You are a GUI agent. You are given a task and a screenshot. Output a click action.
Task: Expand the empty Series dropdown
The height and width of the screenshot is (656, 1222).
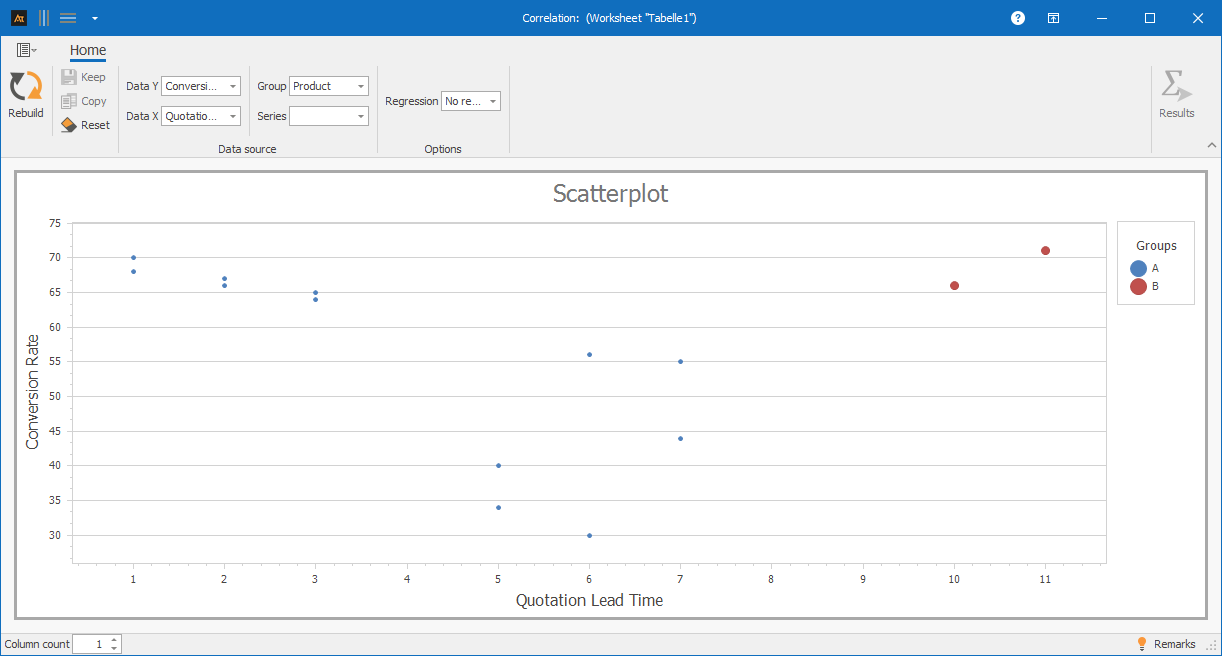360,116
